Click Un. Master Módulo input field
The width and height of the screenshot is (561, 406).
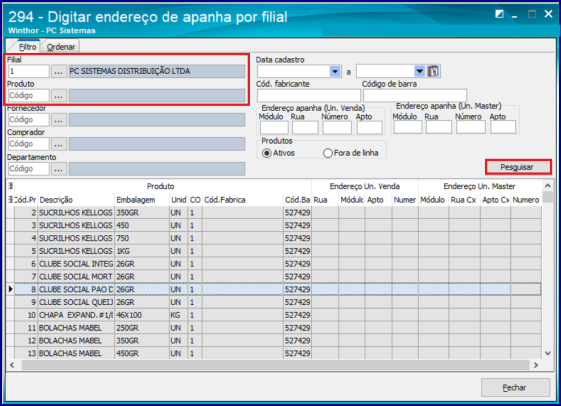(408, 127)
